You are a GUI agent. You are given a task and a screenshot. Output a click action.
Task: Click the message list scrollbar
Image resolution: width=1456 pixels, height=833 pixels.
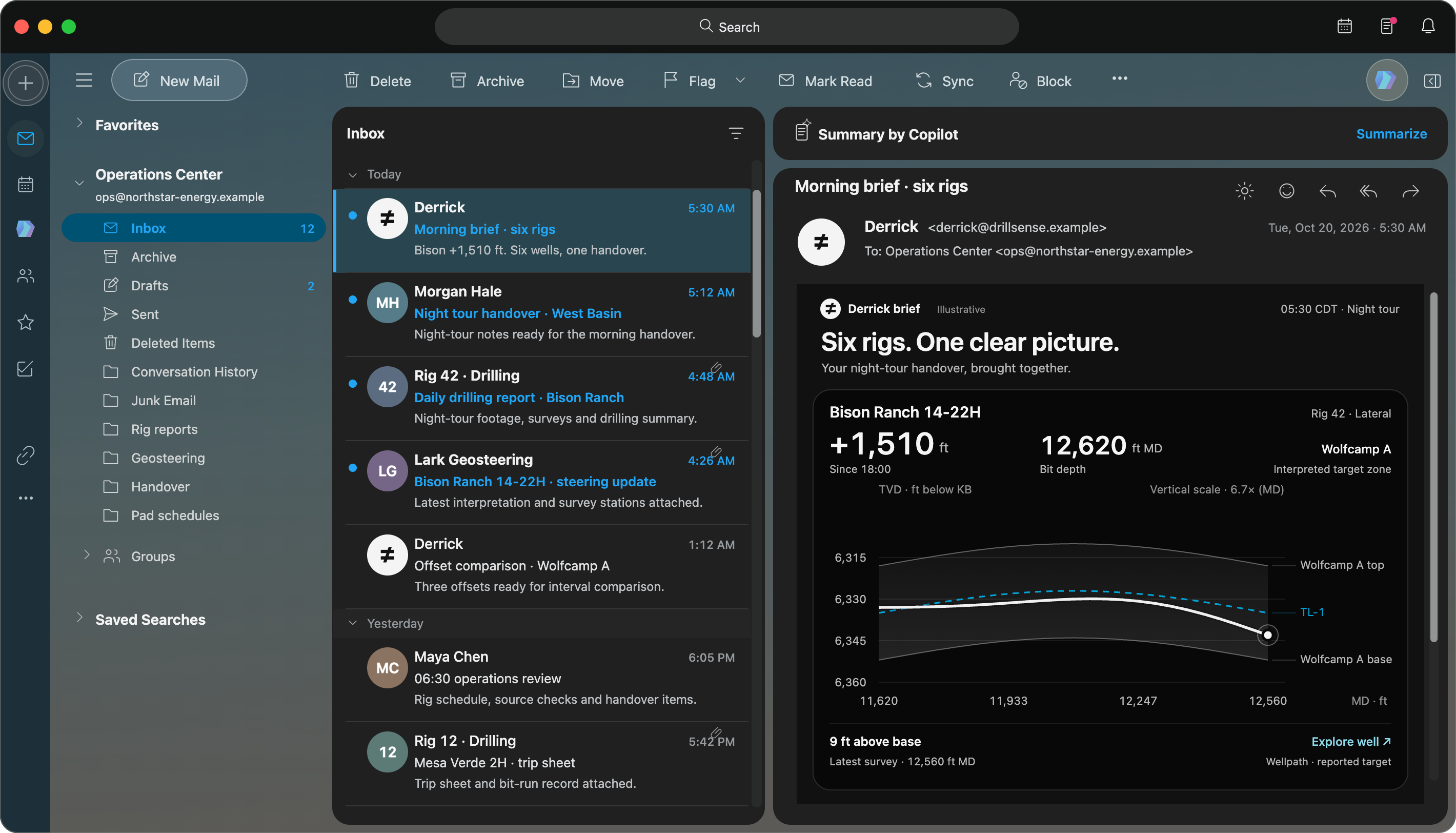[757, 264]
